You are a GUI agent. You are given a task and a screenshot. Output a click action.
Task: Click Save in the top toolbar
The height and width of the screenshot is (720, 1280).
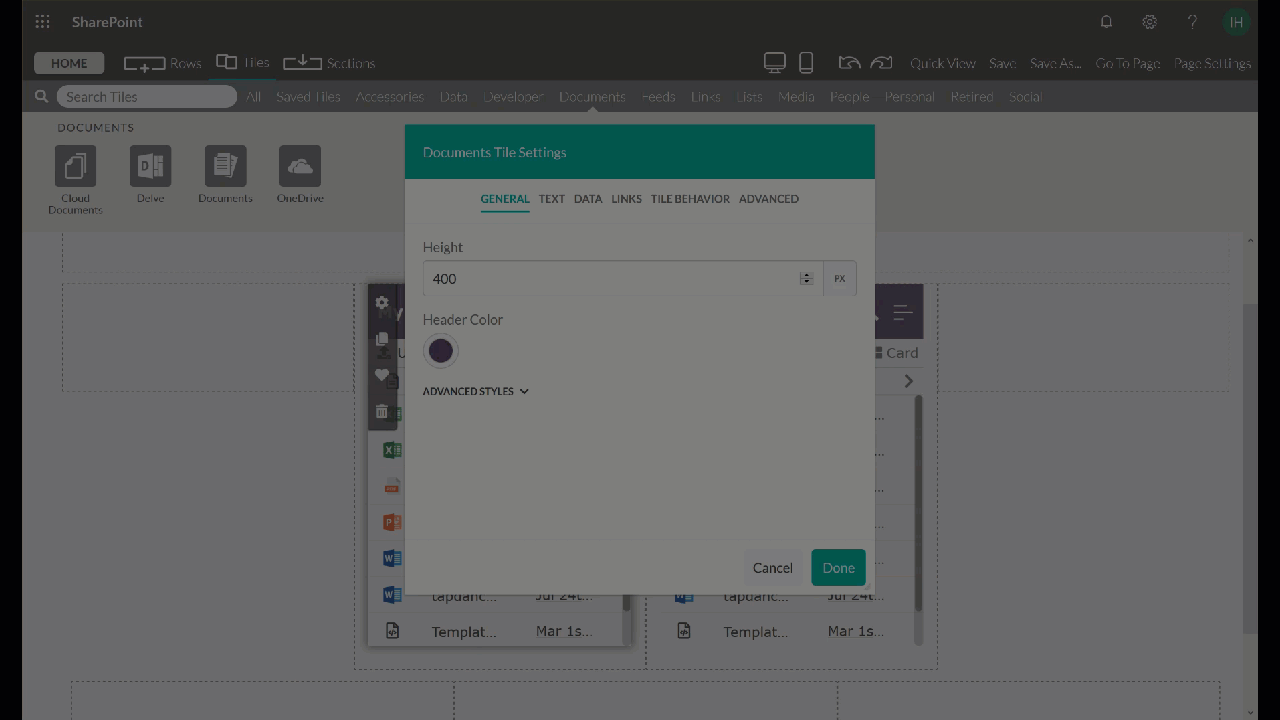point(1003,63)
